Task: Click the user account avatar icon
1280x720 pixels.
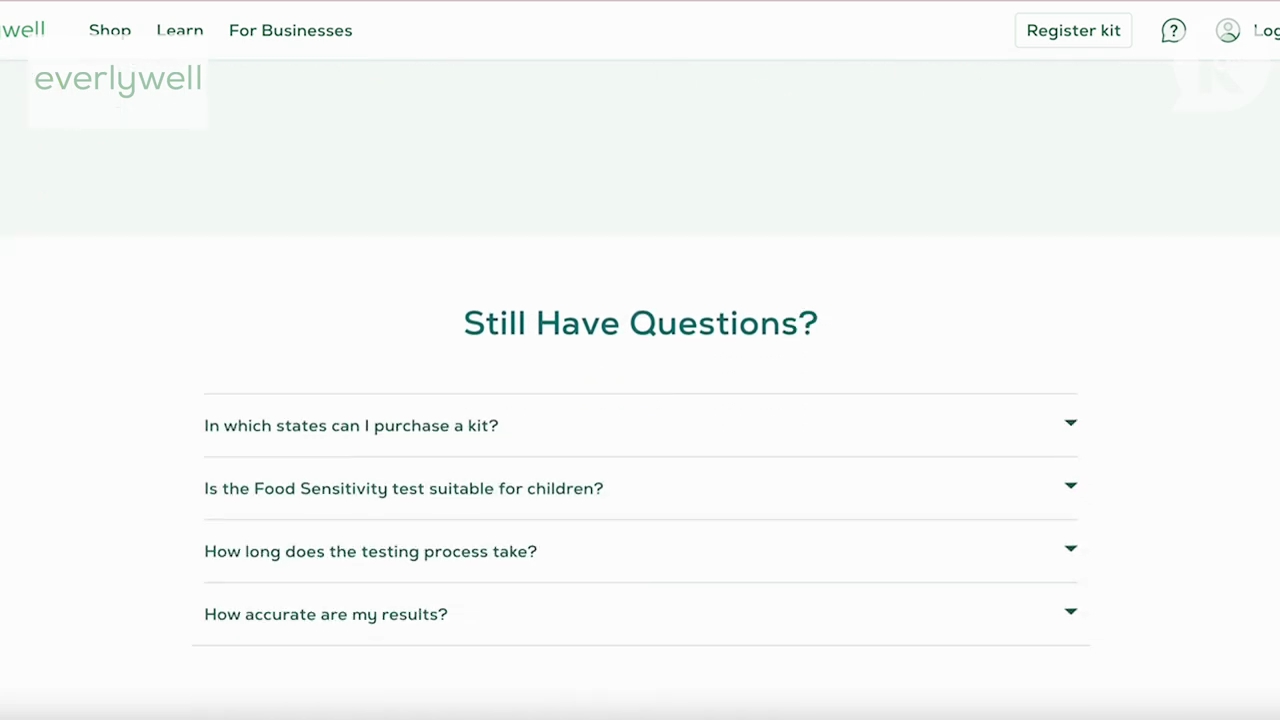Action: [1228, 31]
